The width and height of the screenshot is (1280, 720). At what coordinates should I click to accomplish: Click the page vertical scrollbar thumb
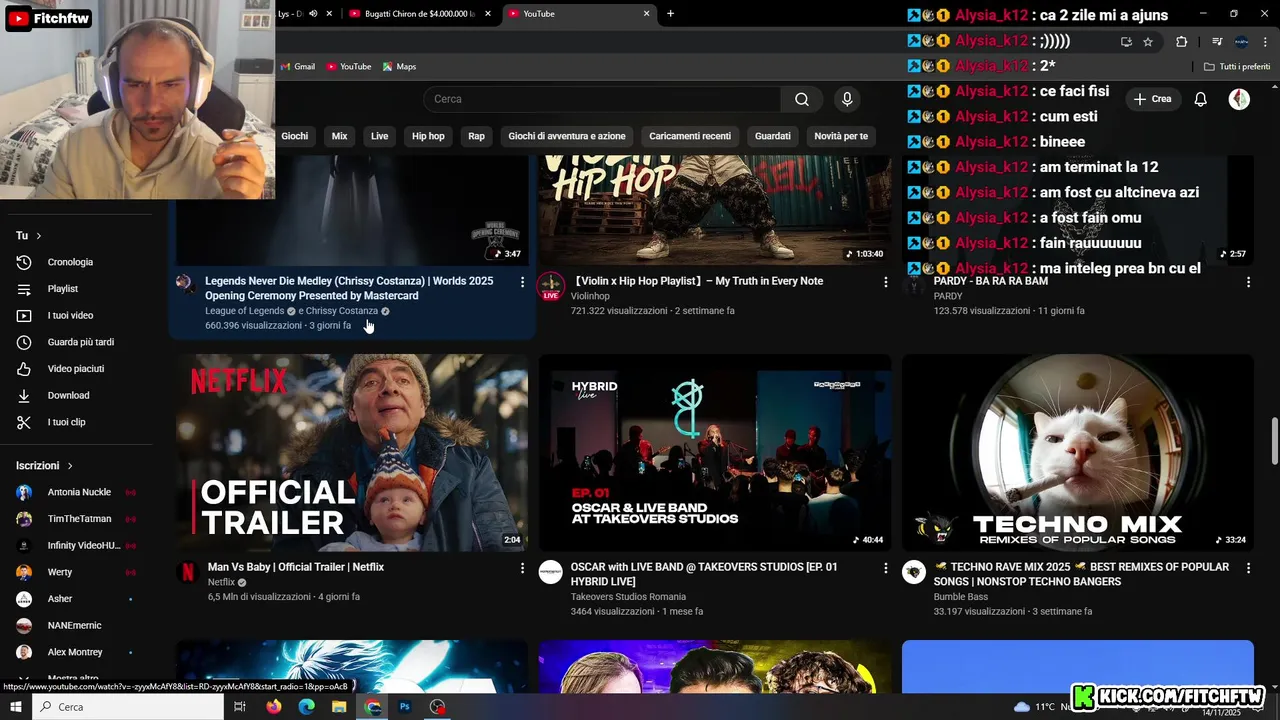[1274, 442]
